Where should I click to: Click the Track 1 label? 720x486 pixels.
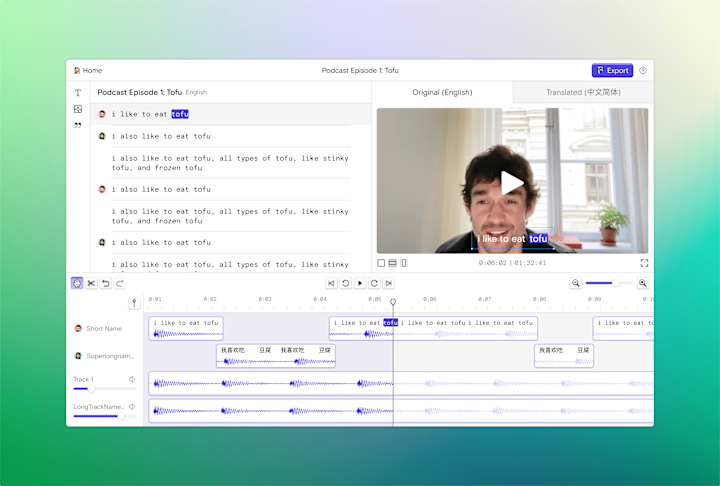point(83,379)
